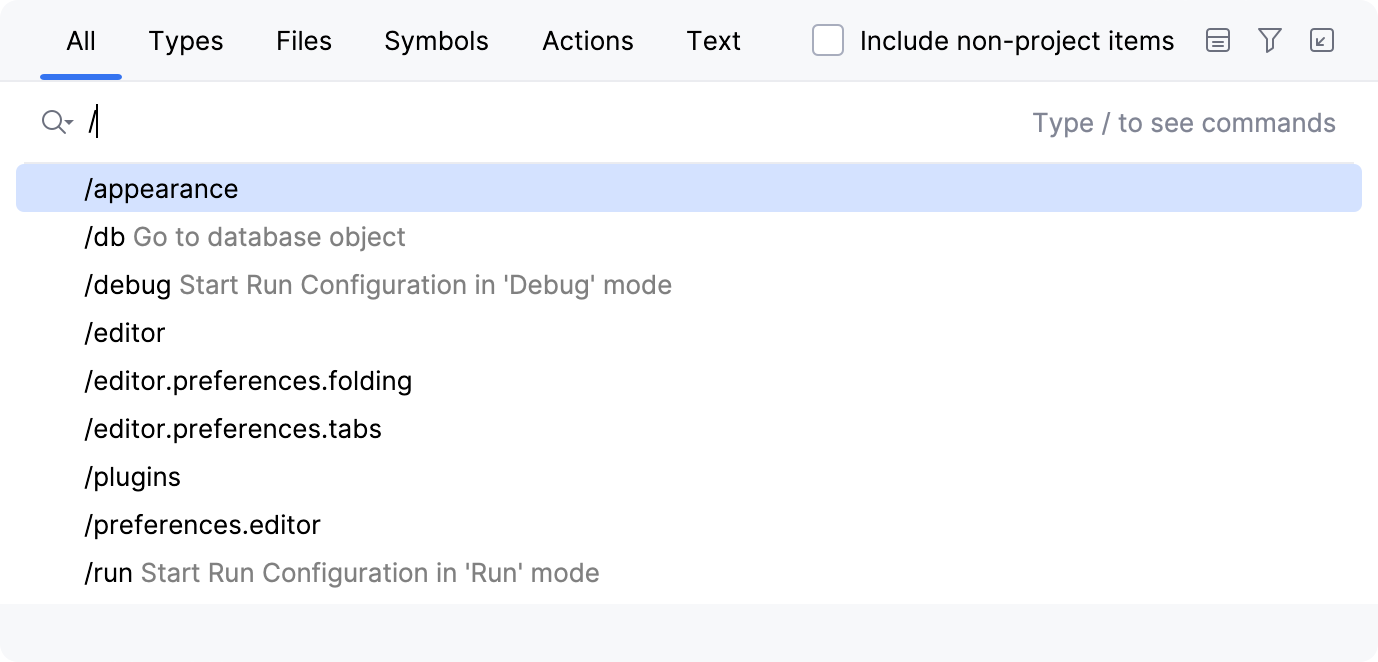1378x662 pixels.
Task: Enable Include non-project items
Action: tap(827, 41)
